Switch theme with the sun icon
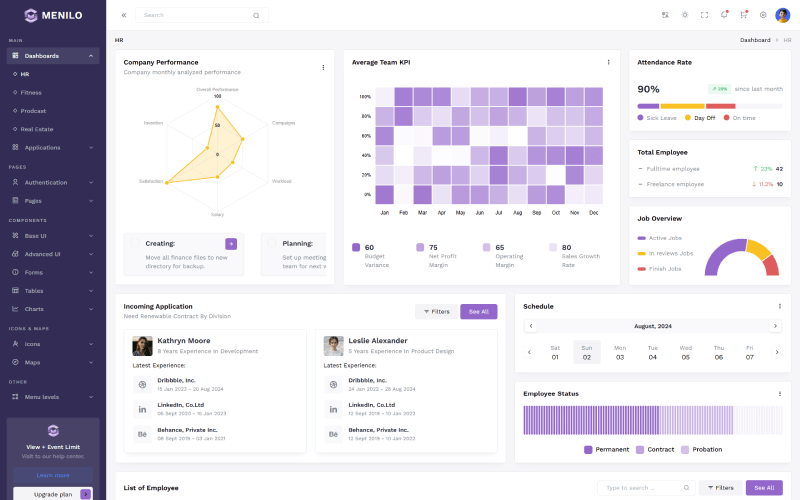800x500 pixels. [x=685, y=15]
